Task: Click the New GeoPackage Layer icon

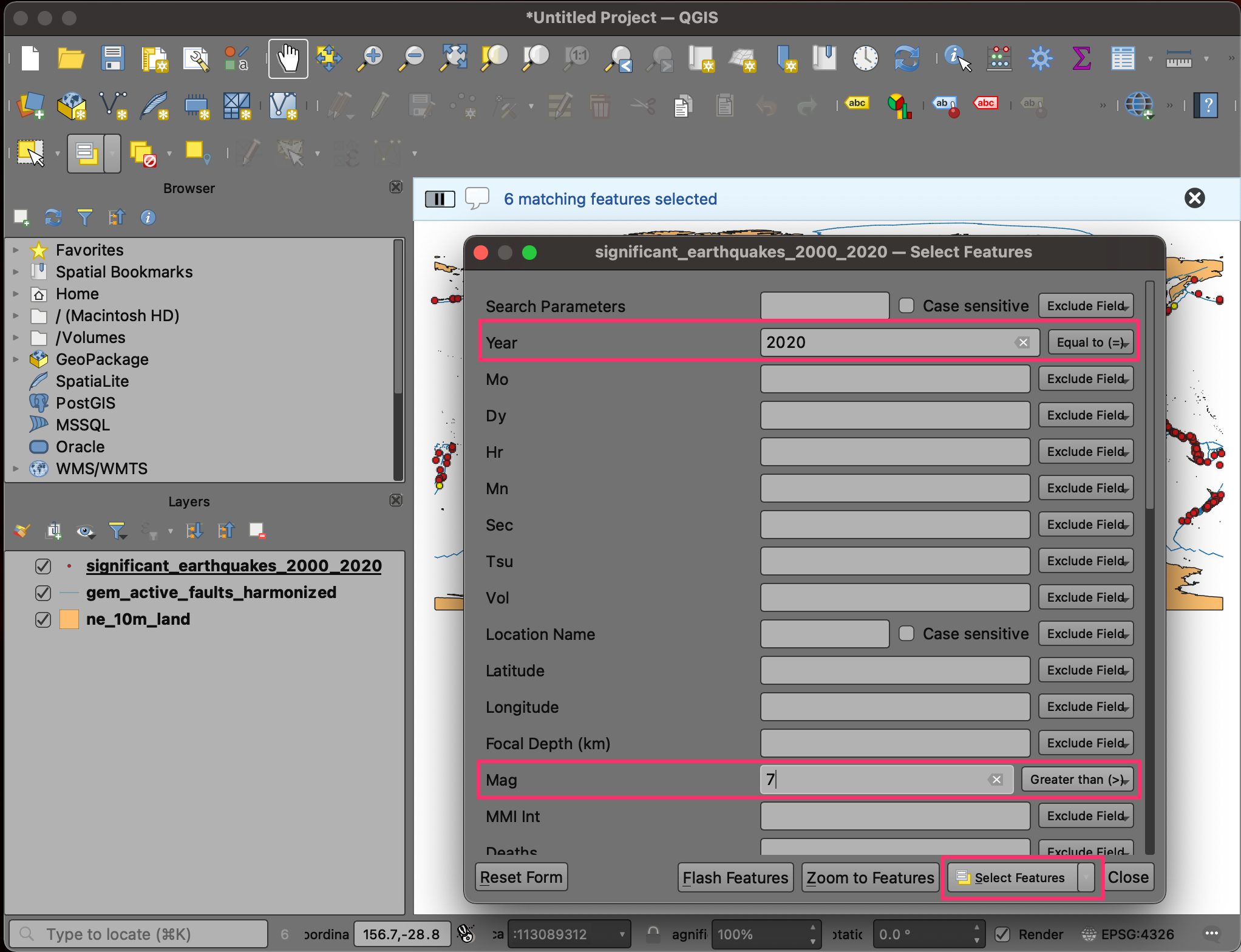Action: pyautogui.click(x=72, y=106)
